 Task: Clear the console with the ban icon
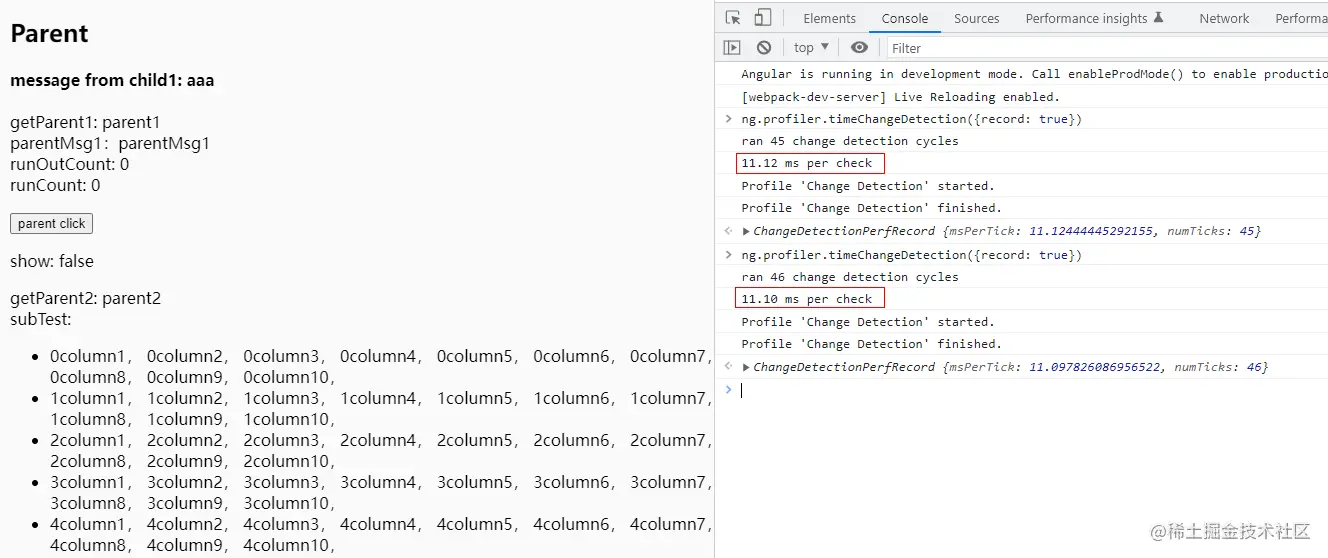click(x=764, y=47)
